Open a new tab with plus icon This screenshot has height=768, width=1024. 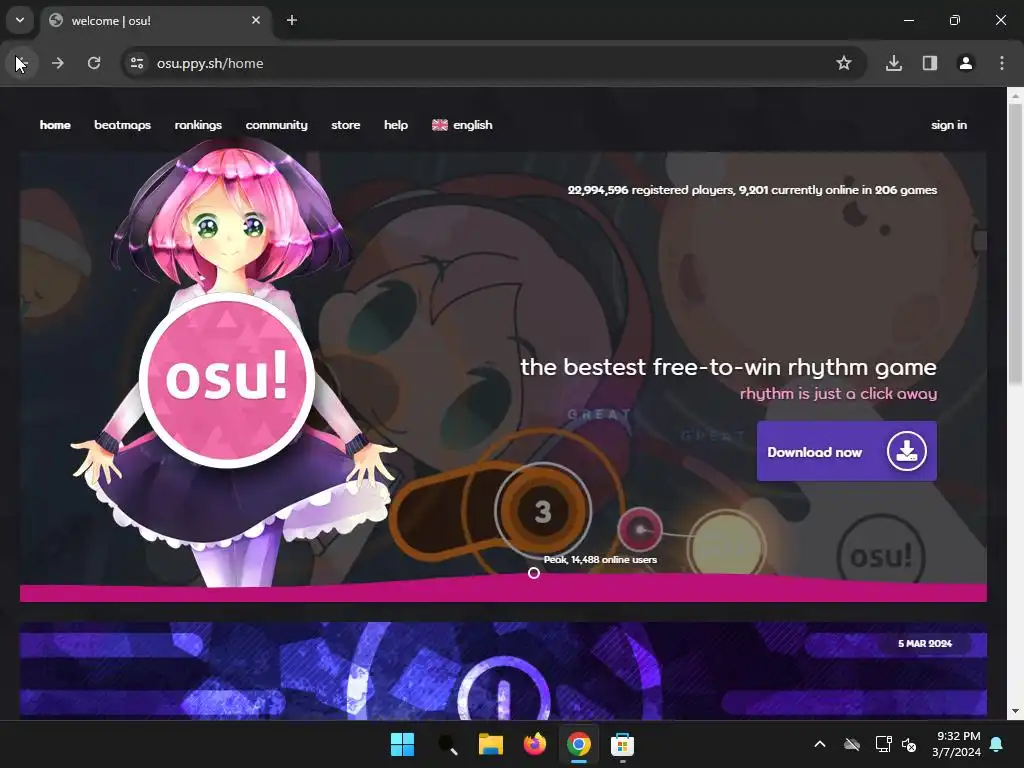tap(292, 20)
